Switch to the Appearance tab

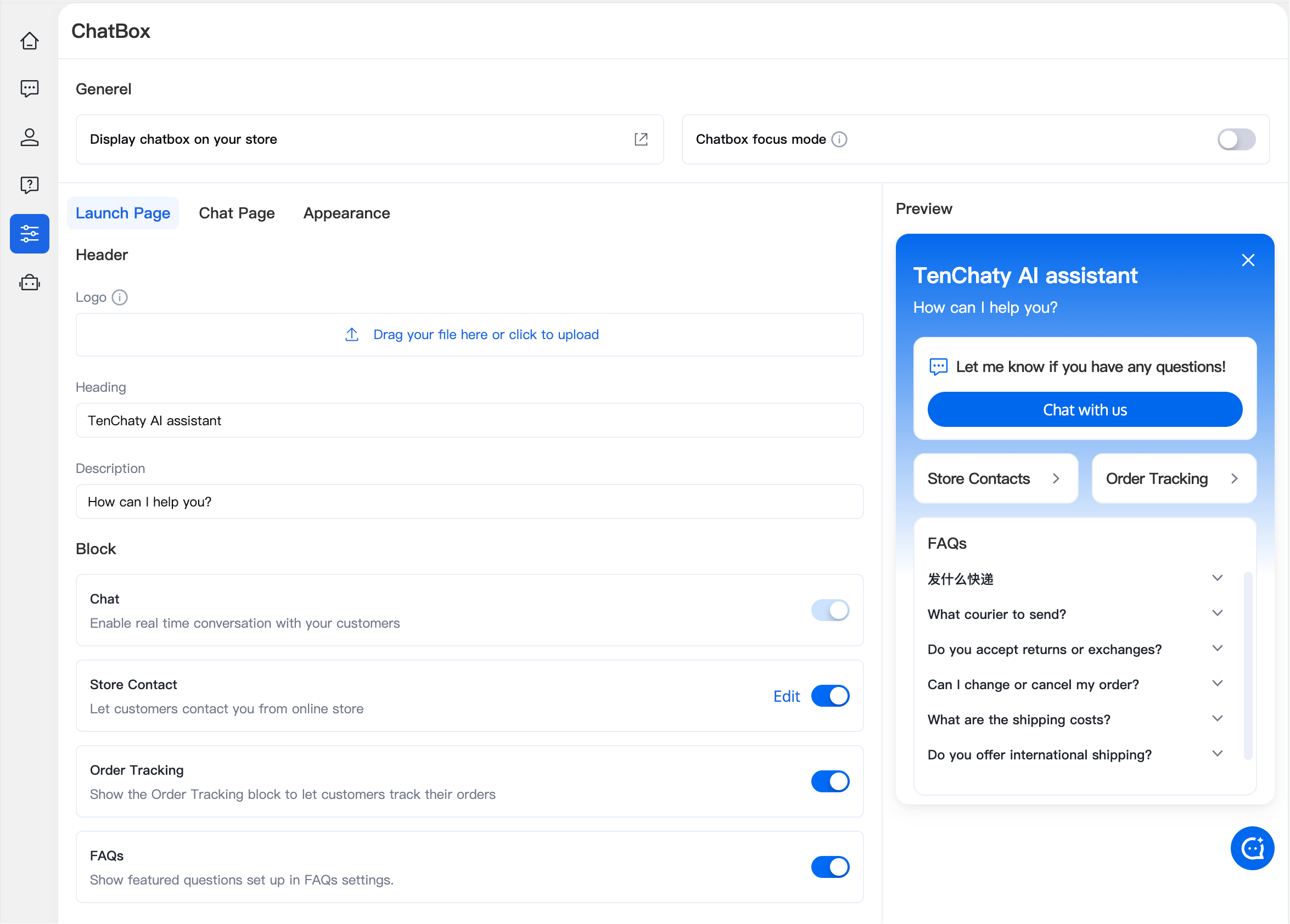pyautogui.click(x=346, y=213)
